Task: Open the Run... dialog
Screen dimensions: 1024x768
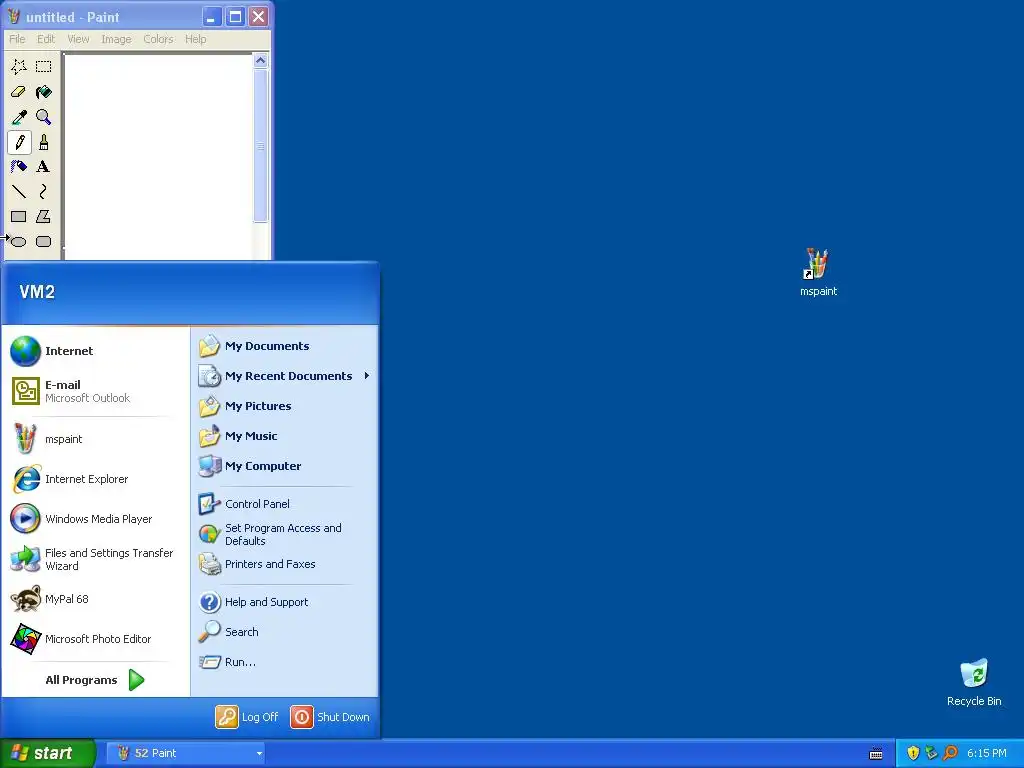Action: [285, 662]
